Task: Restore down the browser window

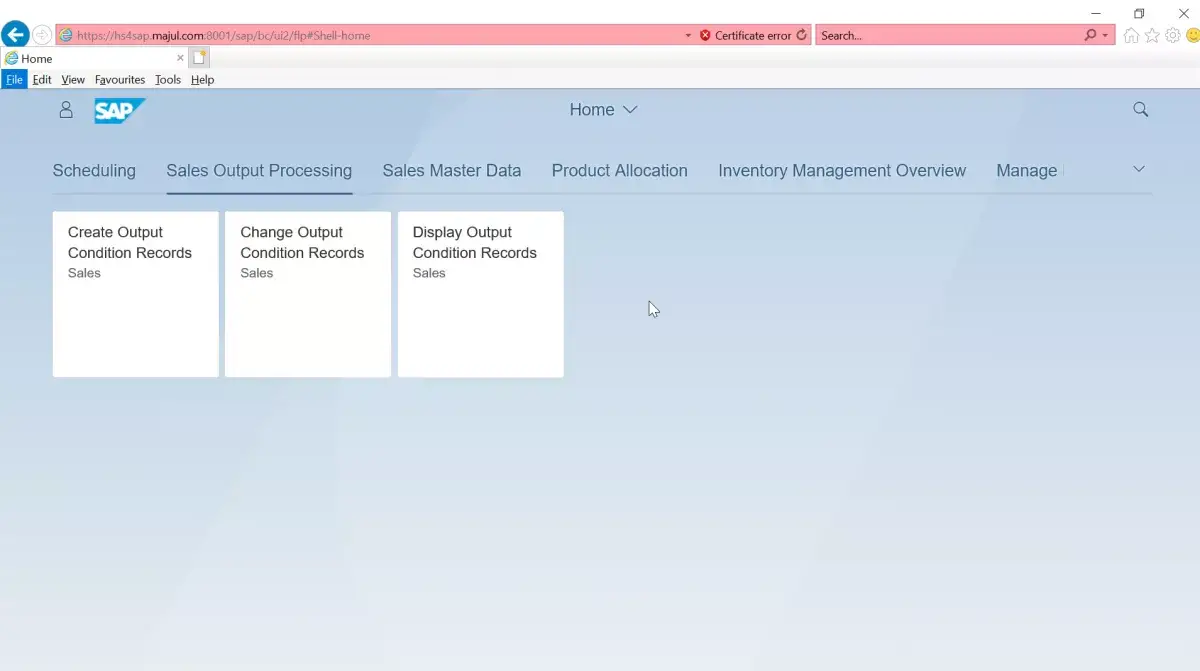Action: [x=1139, y=13]
